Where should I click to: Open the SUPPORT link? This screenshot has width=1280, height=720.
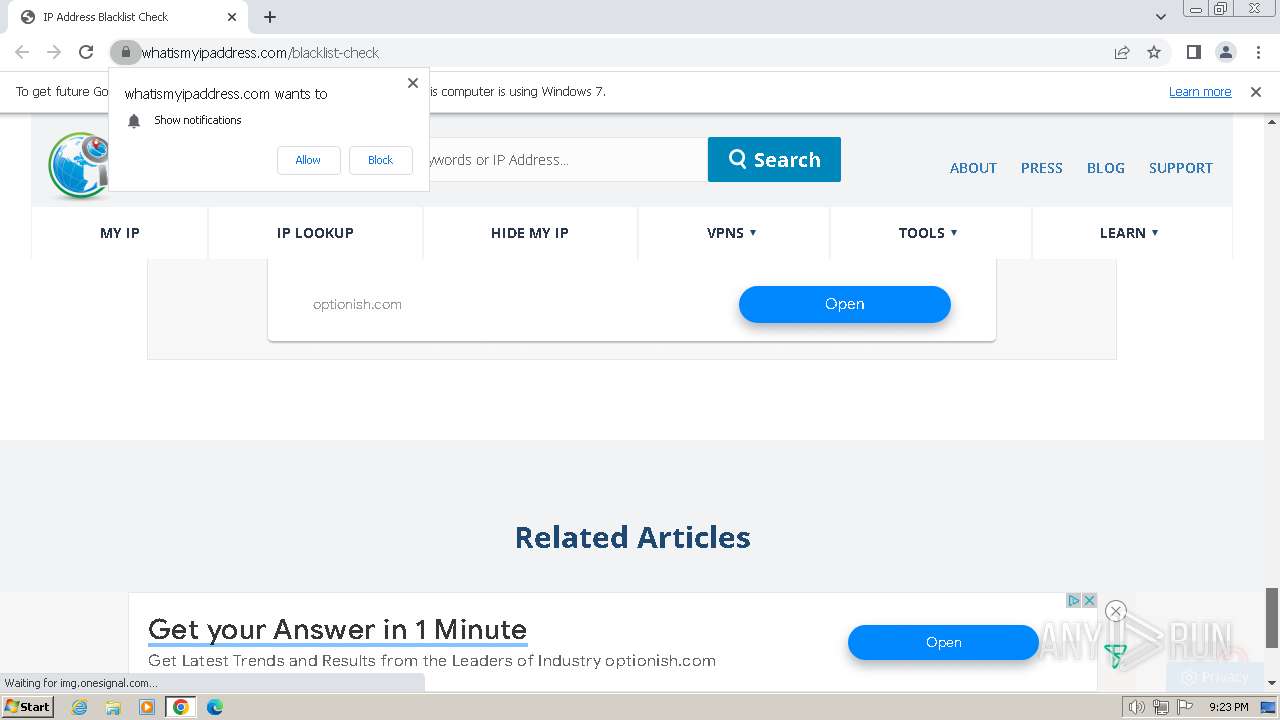1180,168
